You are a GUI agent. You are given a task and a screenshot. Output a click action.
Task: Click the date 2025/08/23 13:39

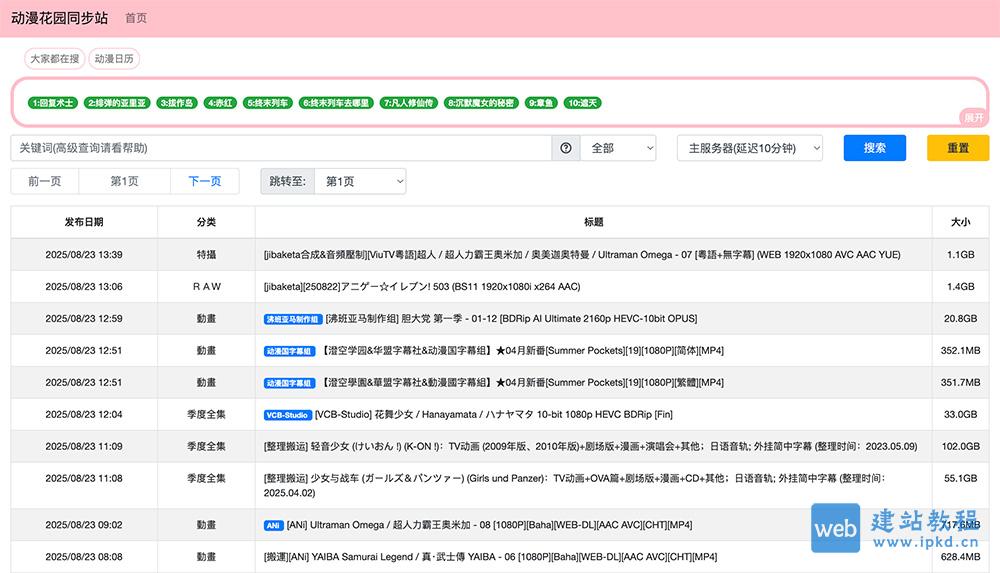click(x=84, y=255)
